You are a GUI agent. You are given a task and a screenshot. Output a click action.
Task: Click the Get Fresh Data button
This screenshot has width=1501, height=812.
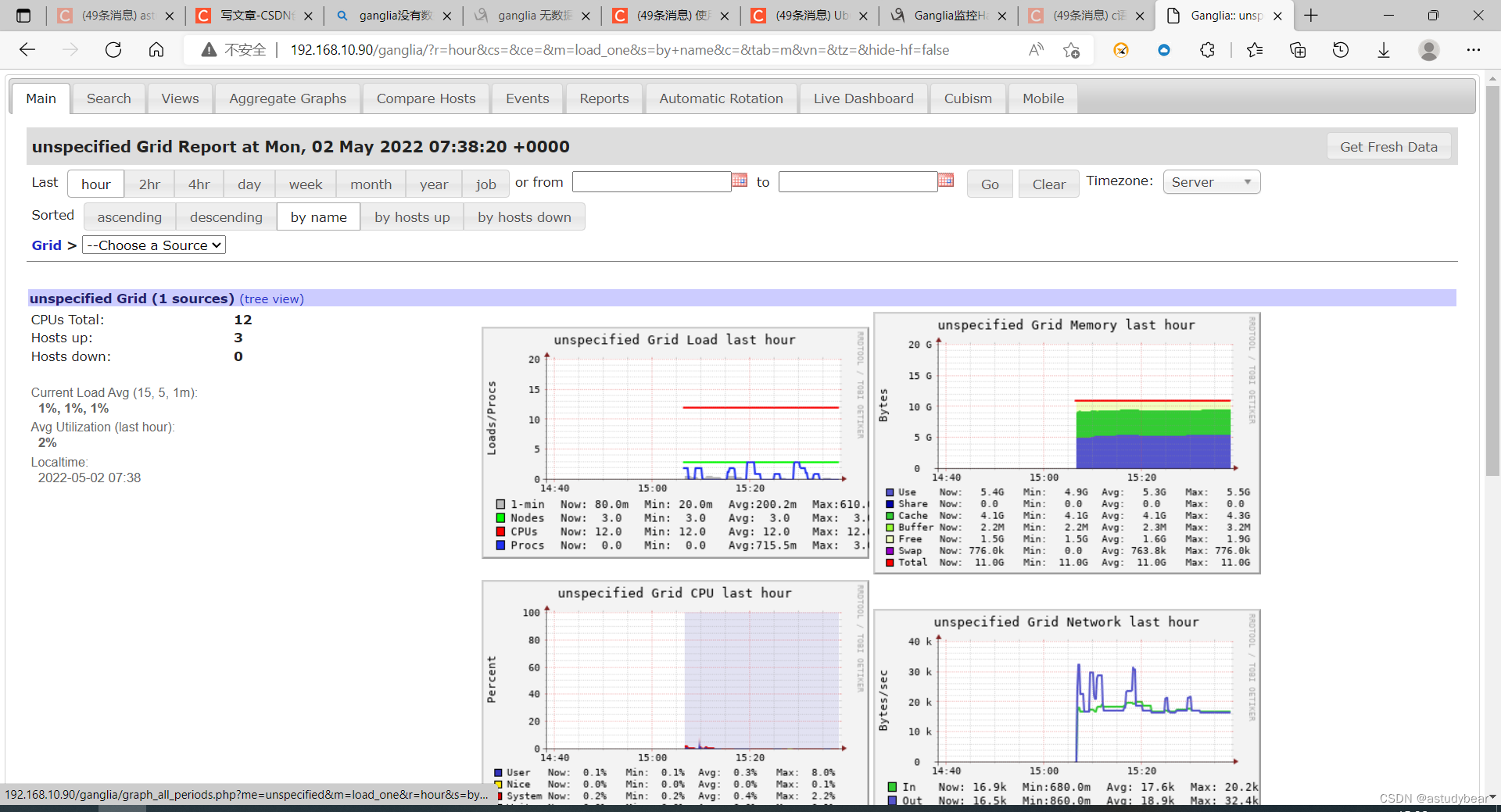tap(1388, 147)
